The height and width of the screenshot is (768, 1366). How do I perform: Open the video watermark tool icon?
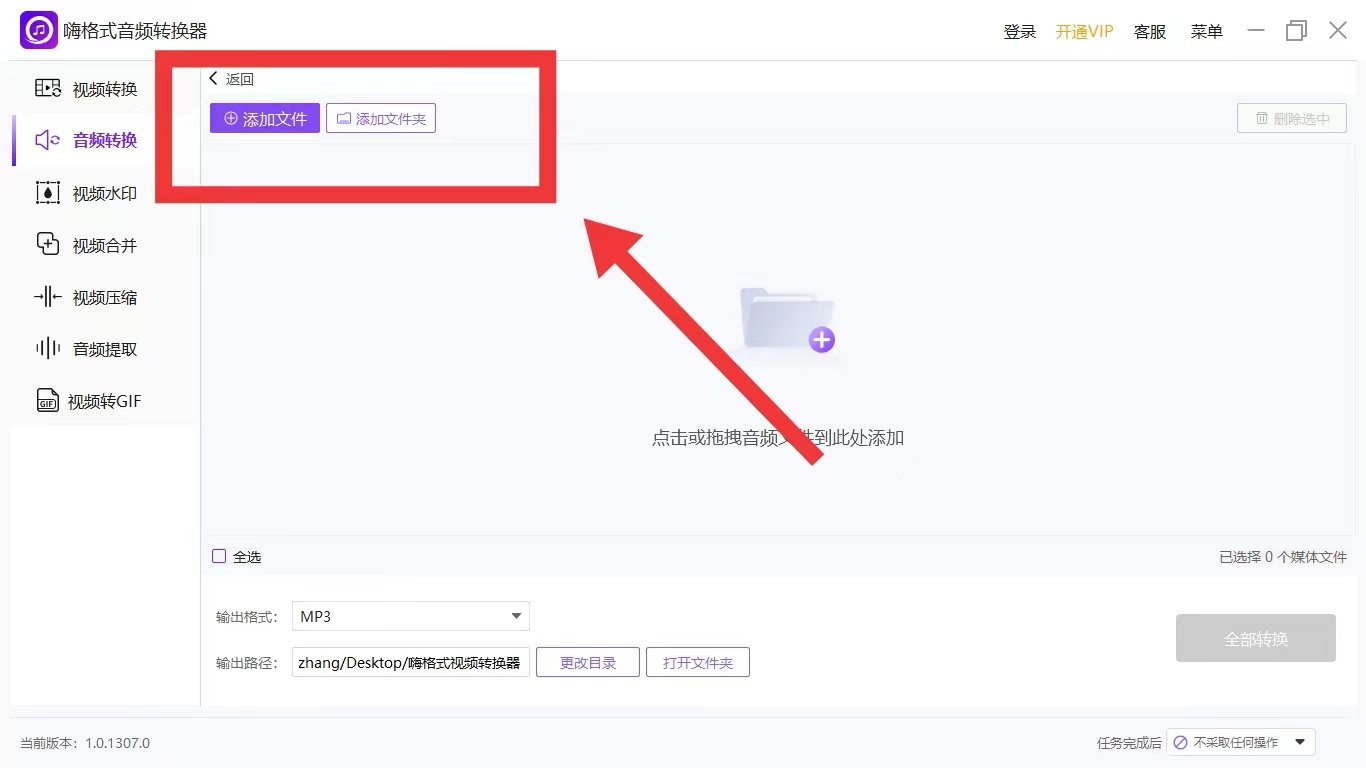tap(48, 193)
